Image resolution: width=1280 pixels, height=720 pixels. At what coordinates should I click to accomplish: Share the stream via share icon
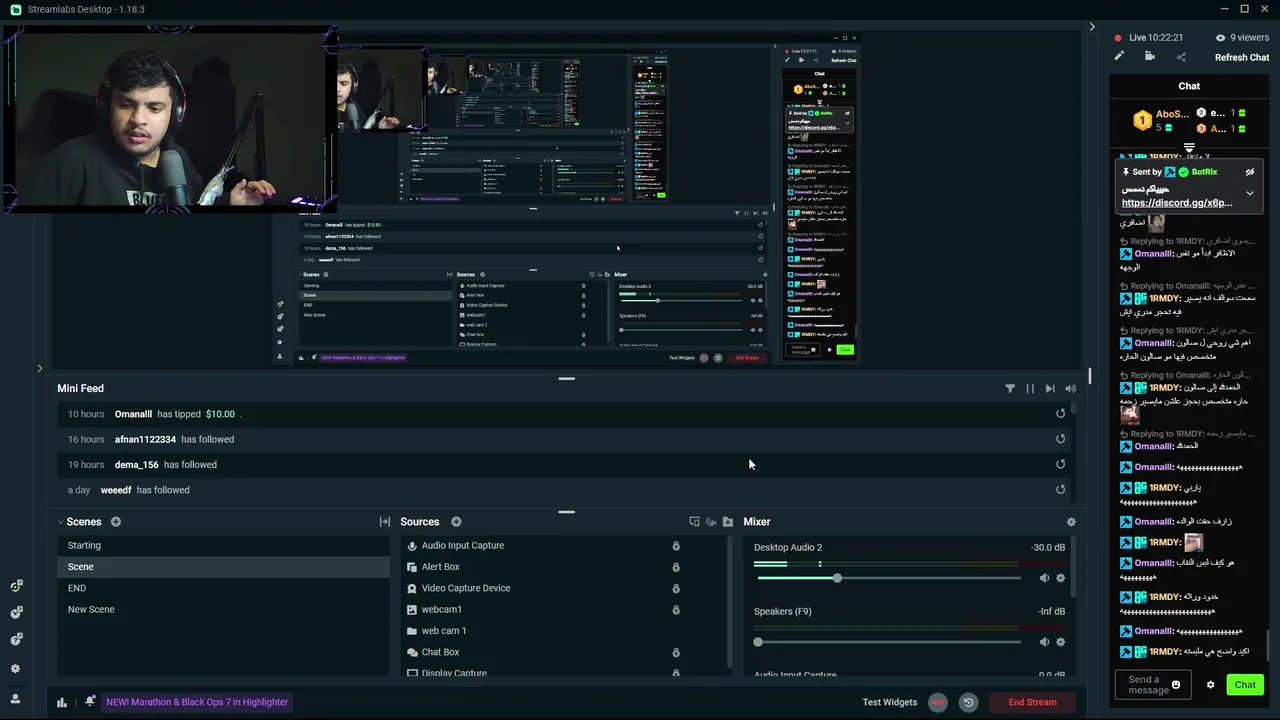[x=1181, y=57]
